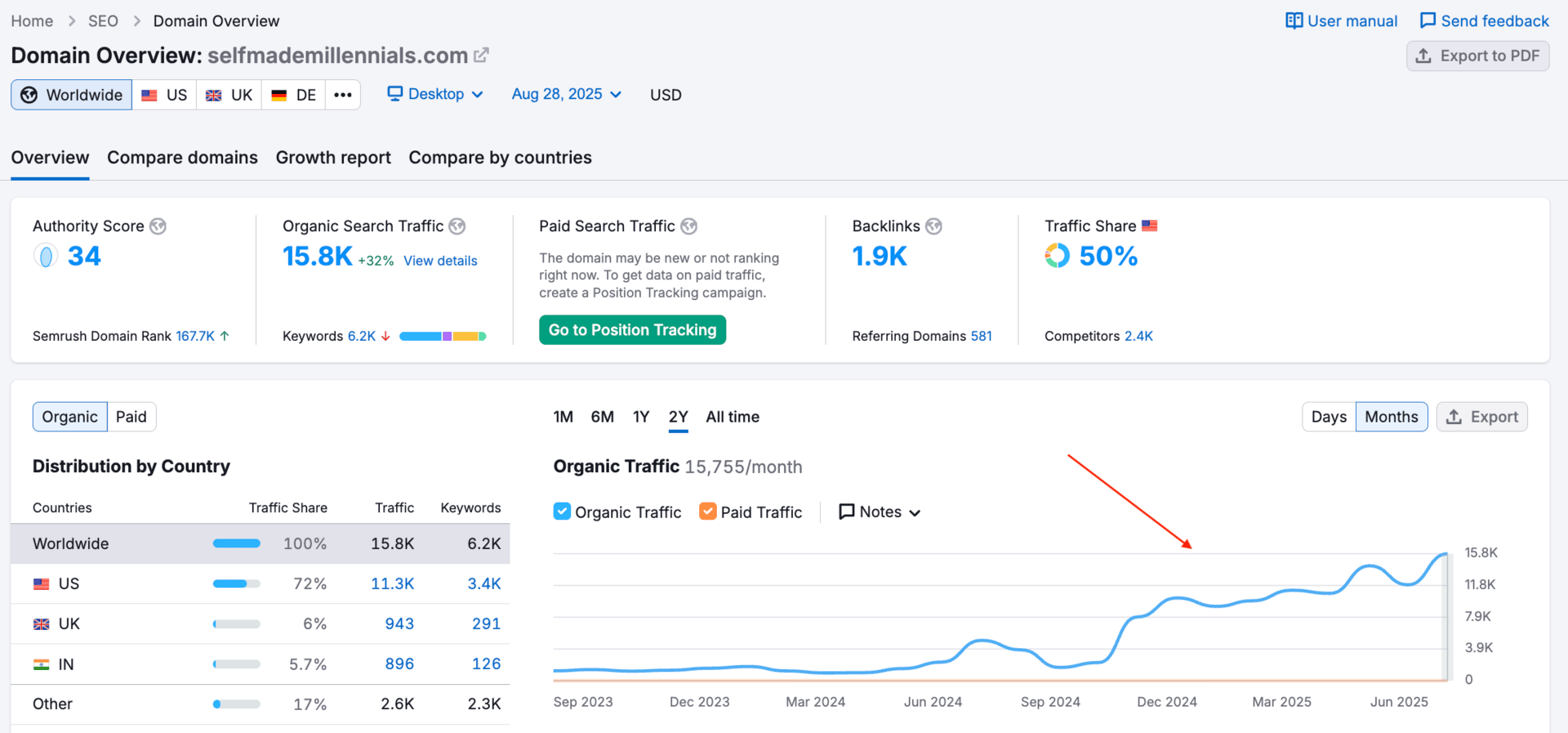Click the keywords position distribution color bar

point(443,337)
